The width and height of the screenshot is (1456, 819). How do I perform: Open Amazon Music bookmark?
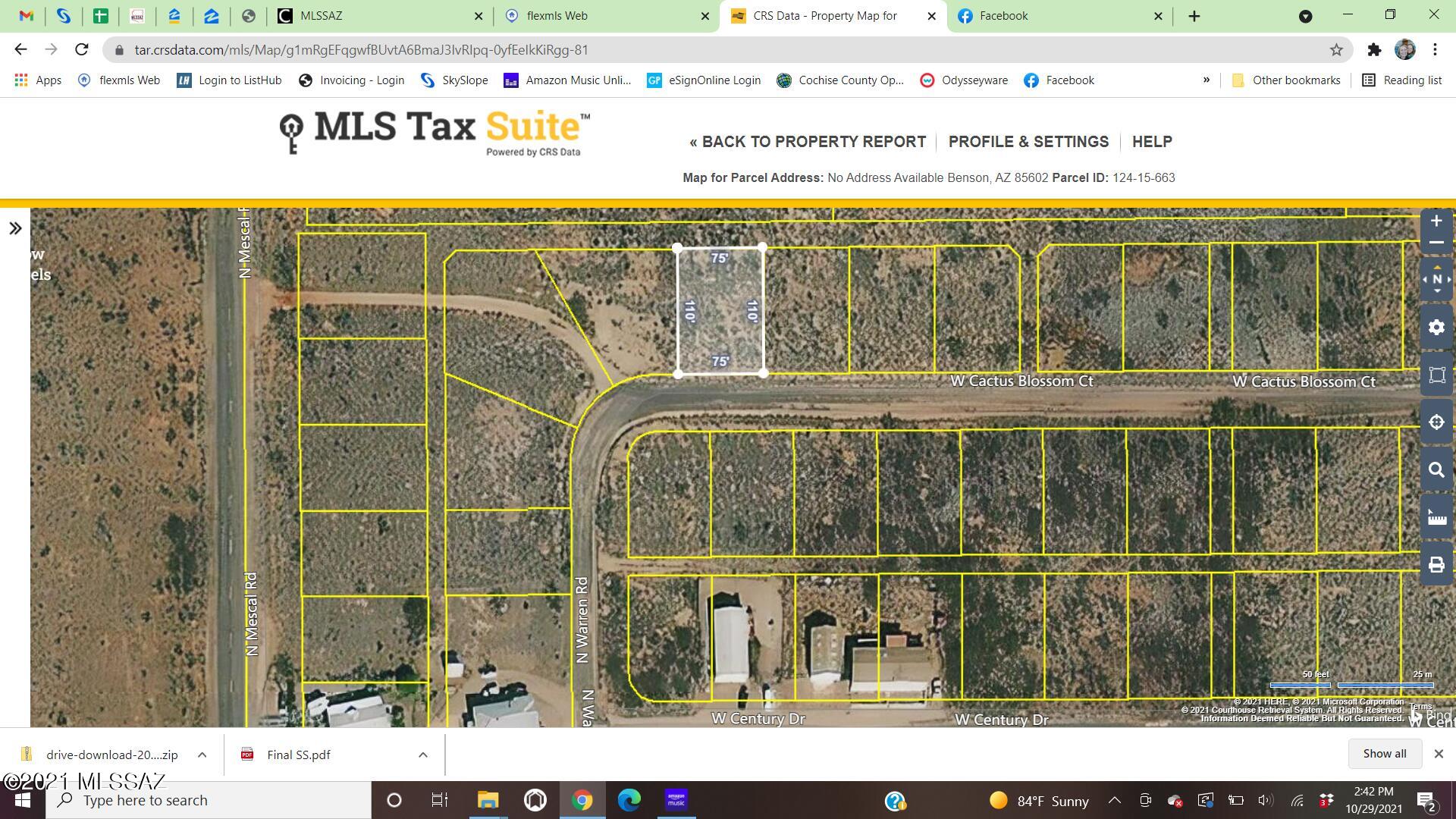567,80
